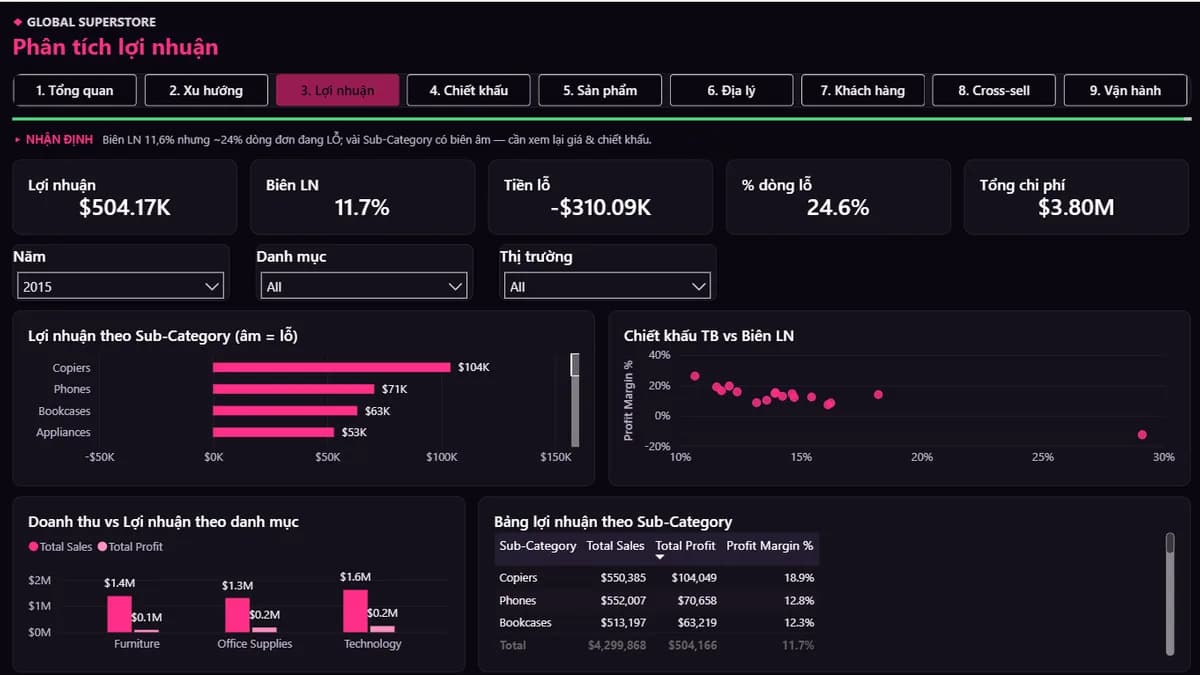Click the Copiers row in profit table
This screenshot has height=675, width=1200.
[657, 578]
